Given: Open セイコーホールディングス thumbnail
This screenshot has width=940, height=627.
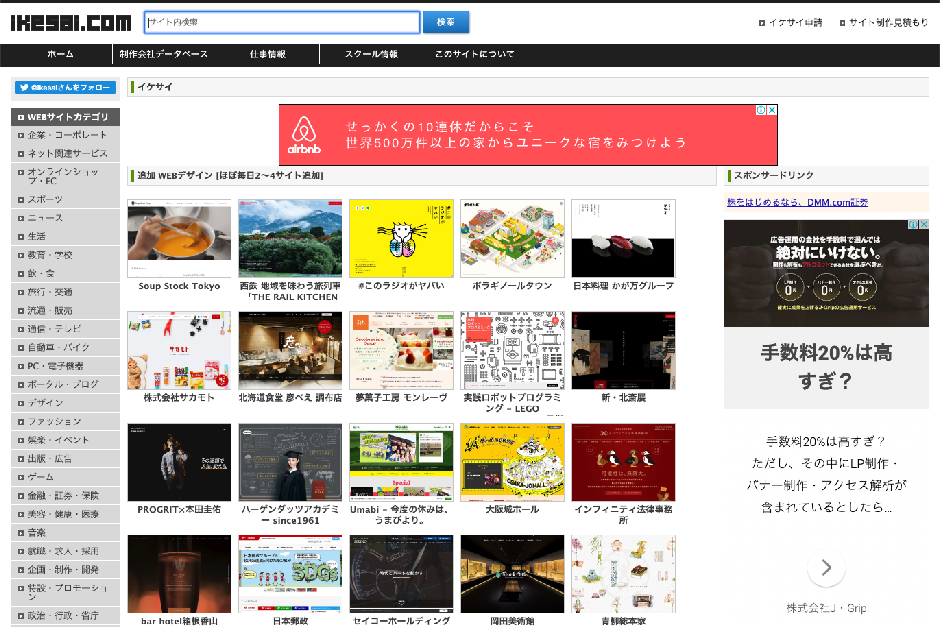Looking at the screenshot, I should click(401, 574).
